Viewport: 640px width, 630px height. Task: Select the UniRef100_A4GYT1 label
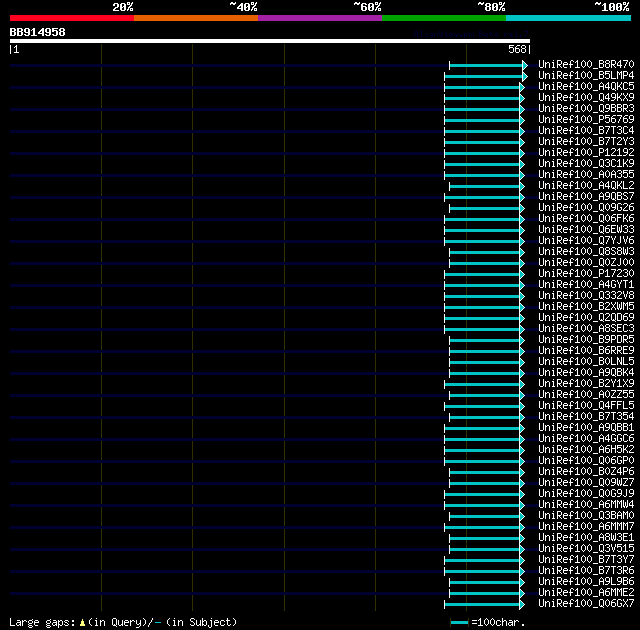pyautogui.click(x=586, y=285)
